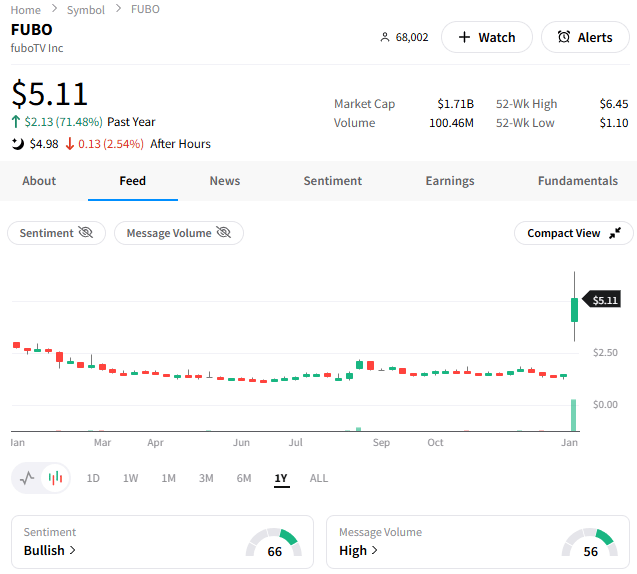
Task: Expand the Bullish sentiment chevron
Action: (72, 550)
